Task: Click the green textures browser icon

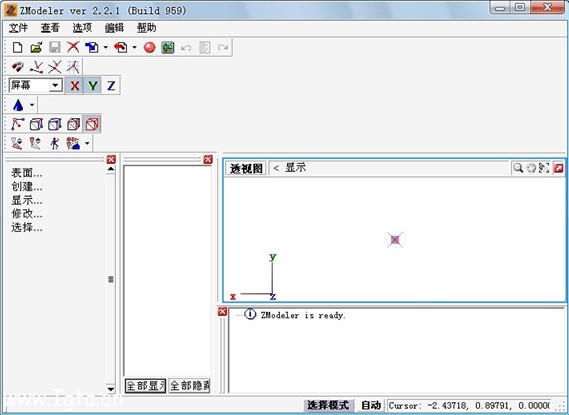Action: (x=168, y=48)
